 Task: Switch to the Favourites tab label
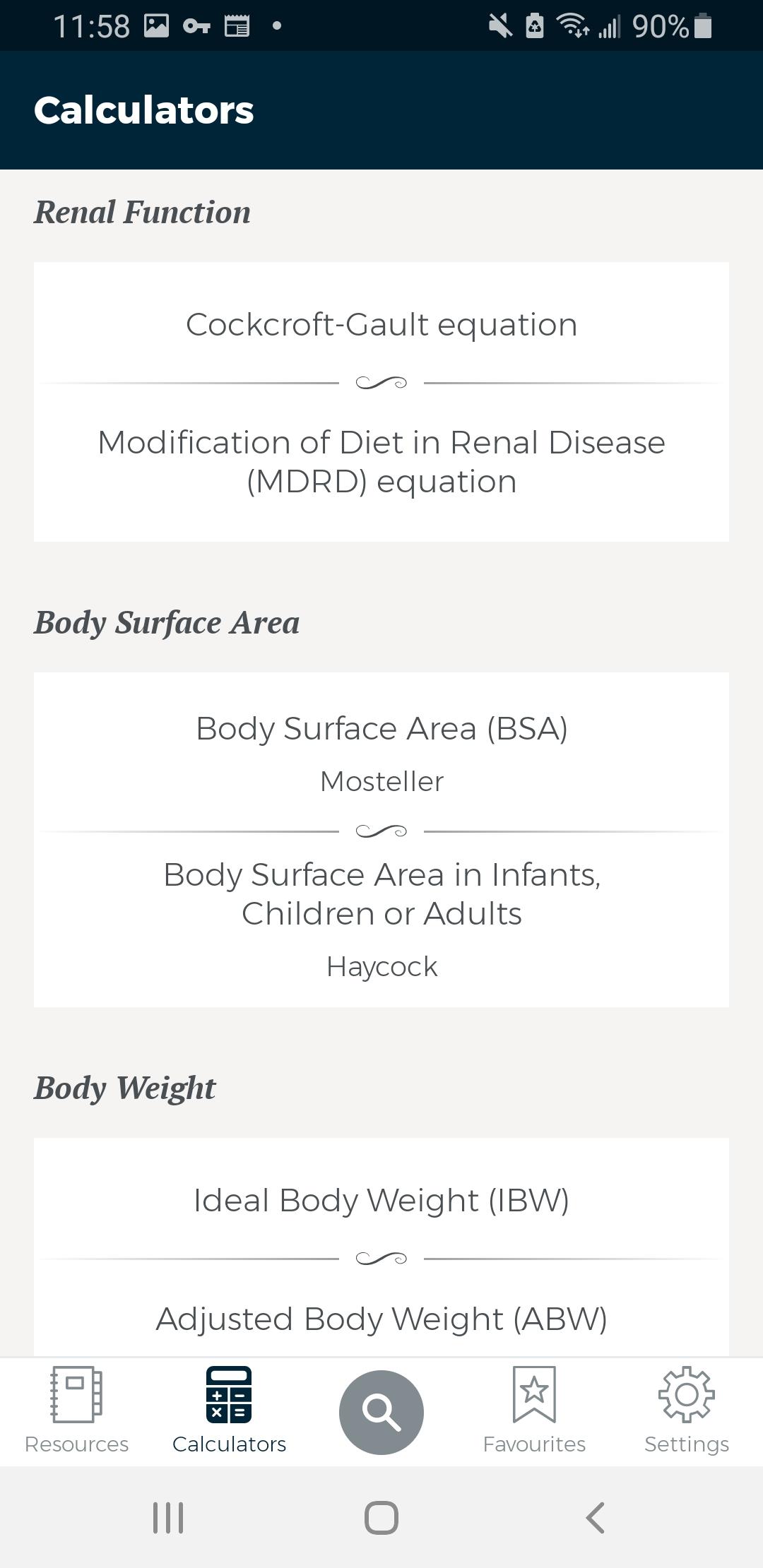(534, 1444)
